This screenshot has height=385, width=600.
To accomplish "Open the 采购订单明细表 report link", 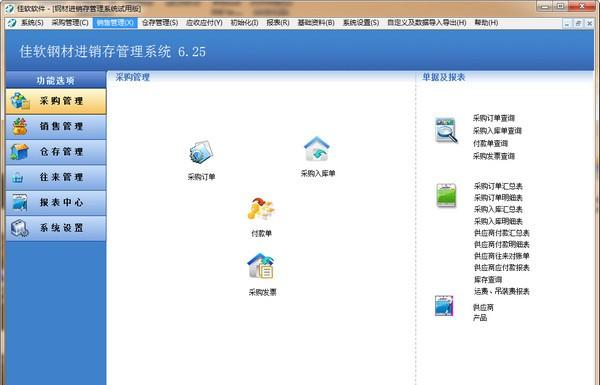I will click(x=498, y=198).
